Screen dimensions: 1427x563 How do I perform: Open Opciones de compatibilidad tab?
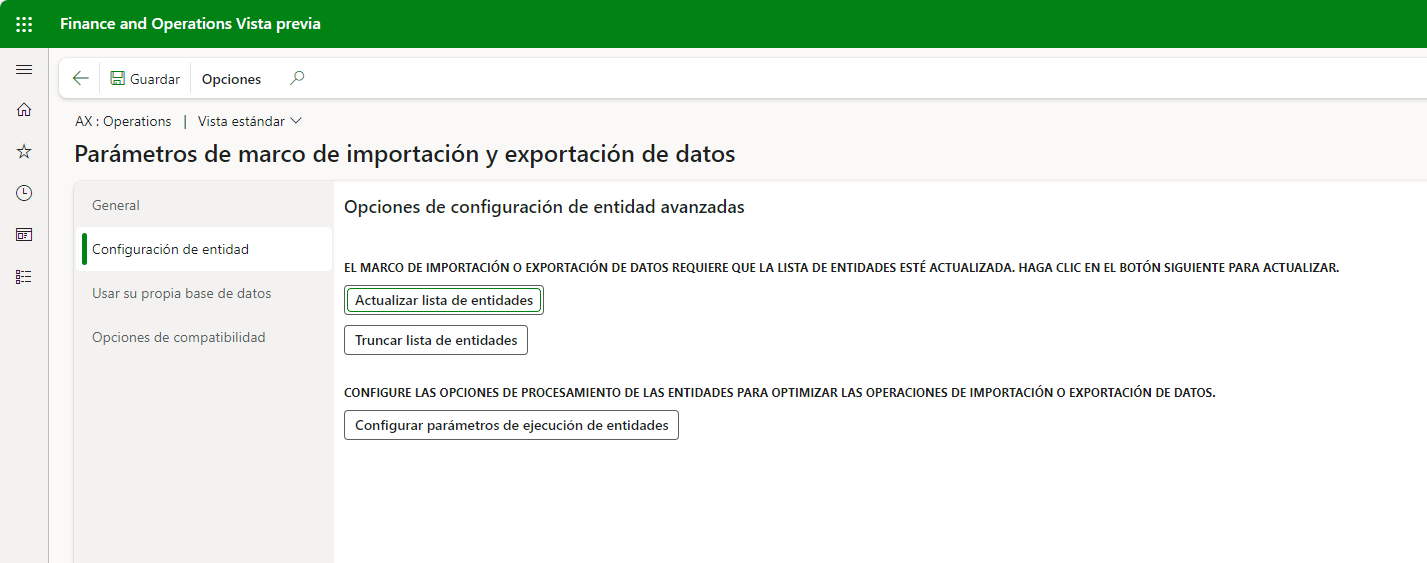pyautogui.click(x=178, y=337)
